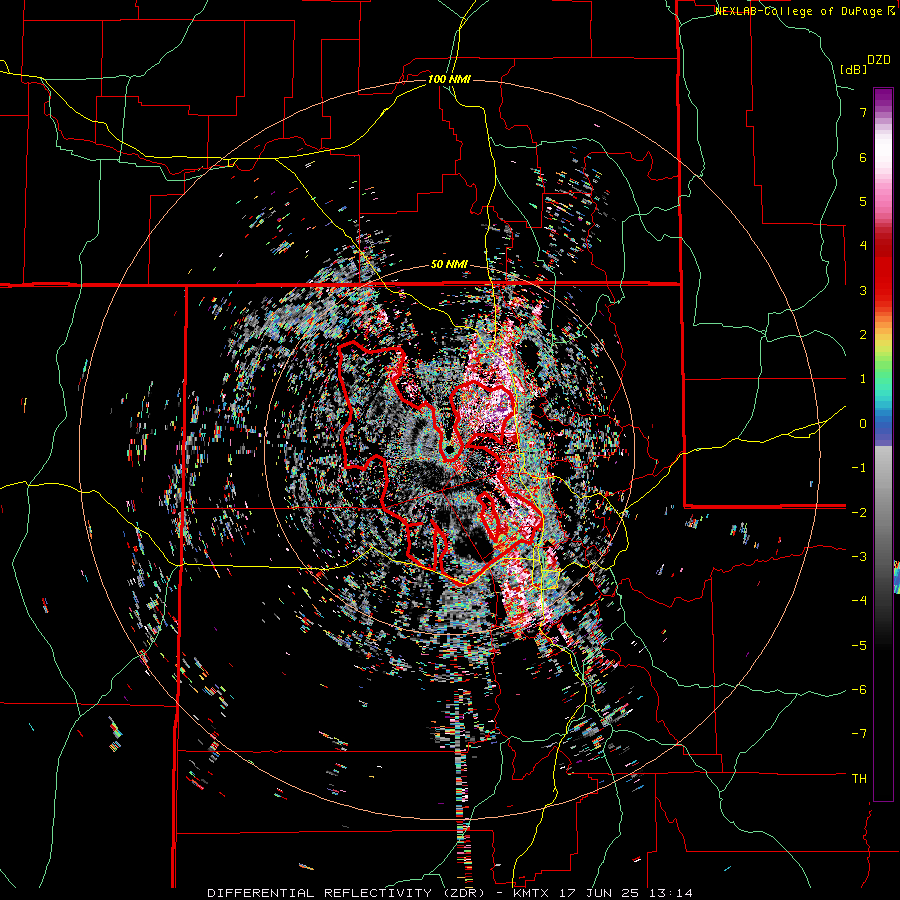
Task: Click the -7 value on the scale
Action: (859, 734)
